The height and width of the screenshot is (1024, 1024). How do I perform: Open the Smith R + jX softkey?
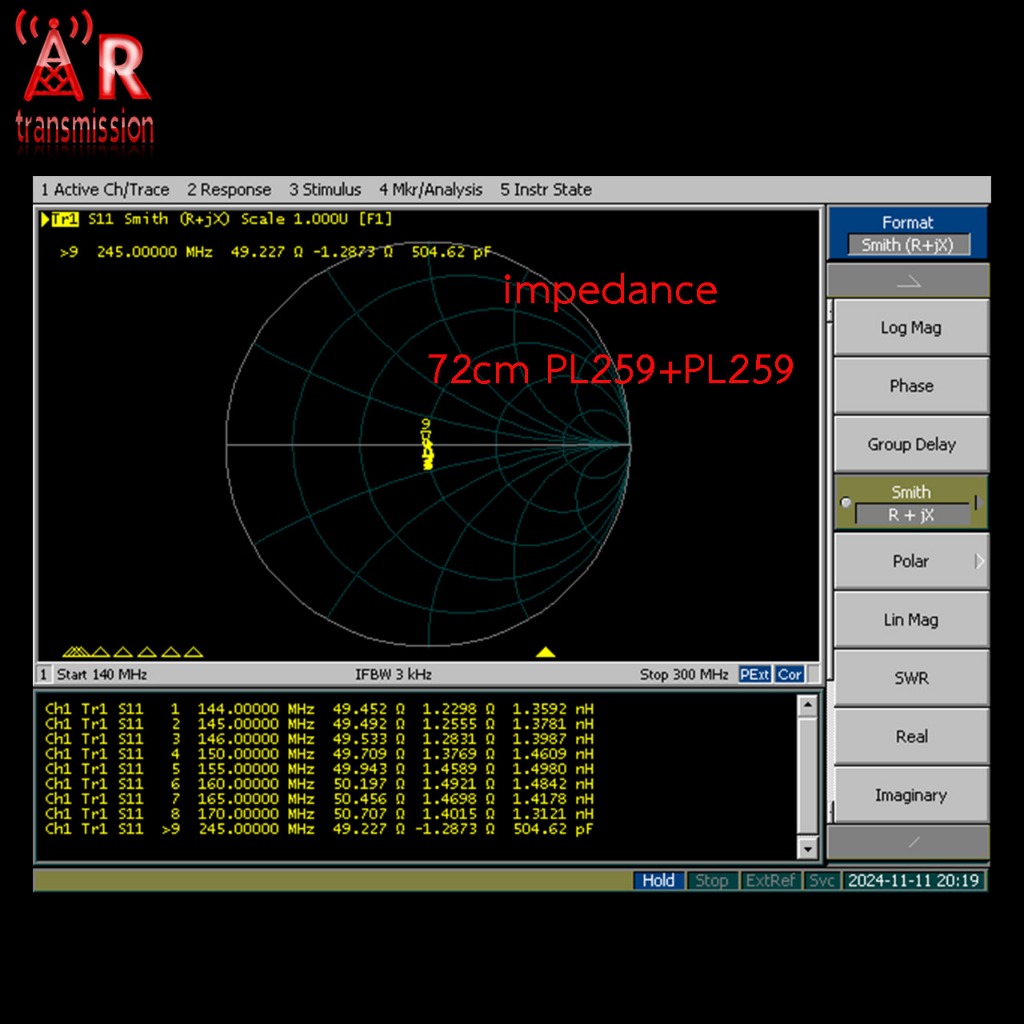911,502
